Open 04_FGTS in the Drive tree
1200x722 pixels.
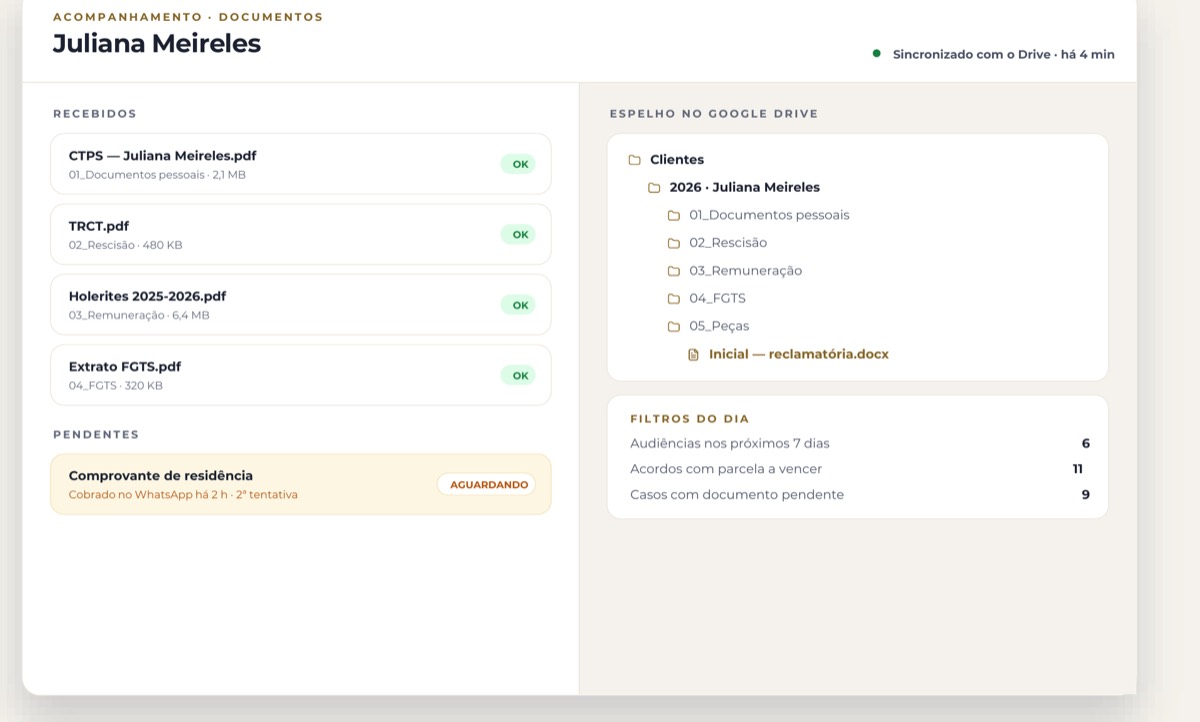tap(717, 298)
